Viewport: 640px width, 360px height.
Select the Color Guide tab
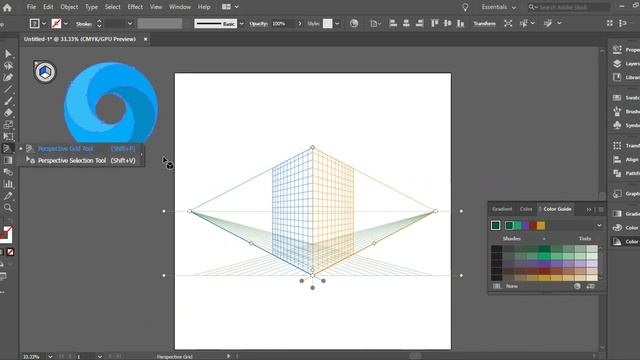point(557,209)
